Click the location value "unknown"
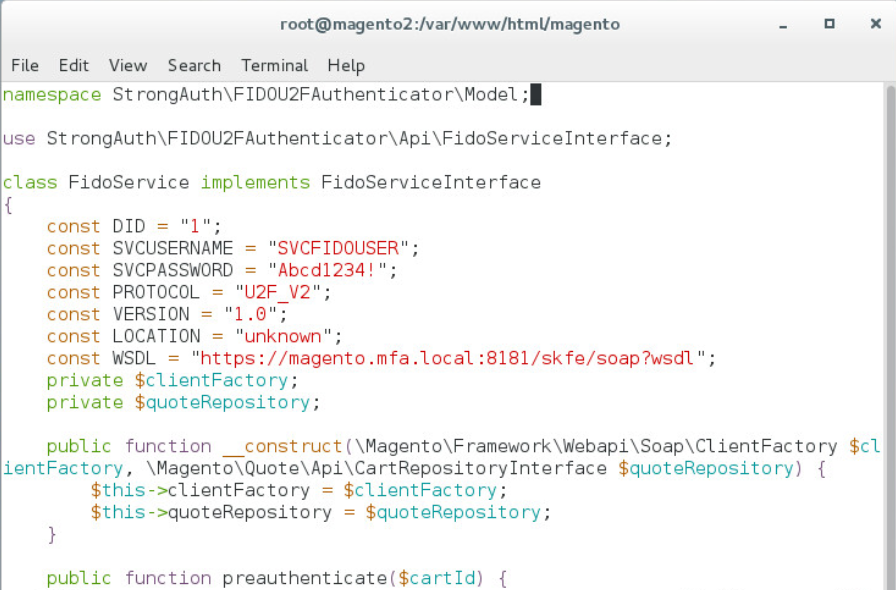The image size is (896, 590). (283, 336)
